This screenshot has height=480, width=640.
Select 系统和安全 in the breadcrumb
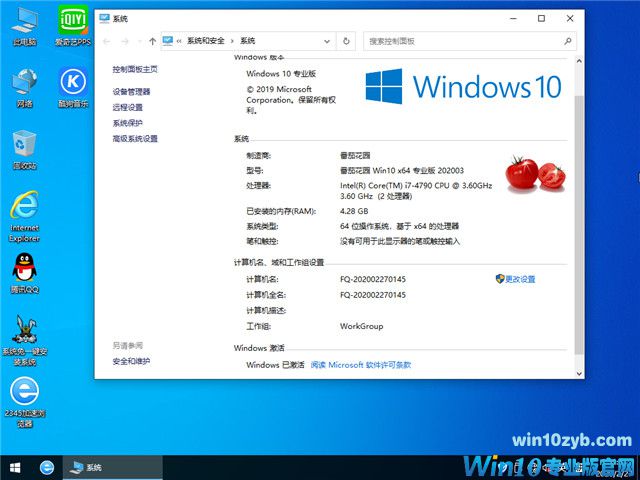pyautogui.click(x=206, y=41)
